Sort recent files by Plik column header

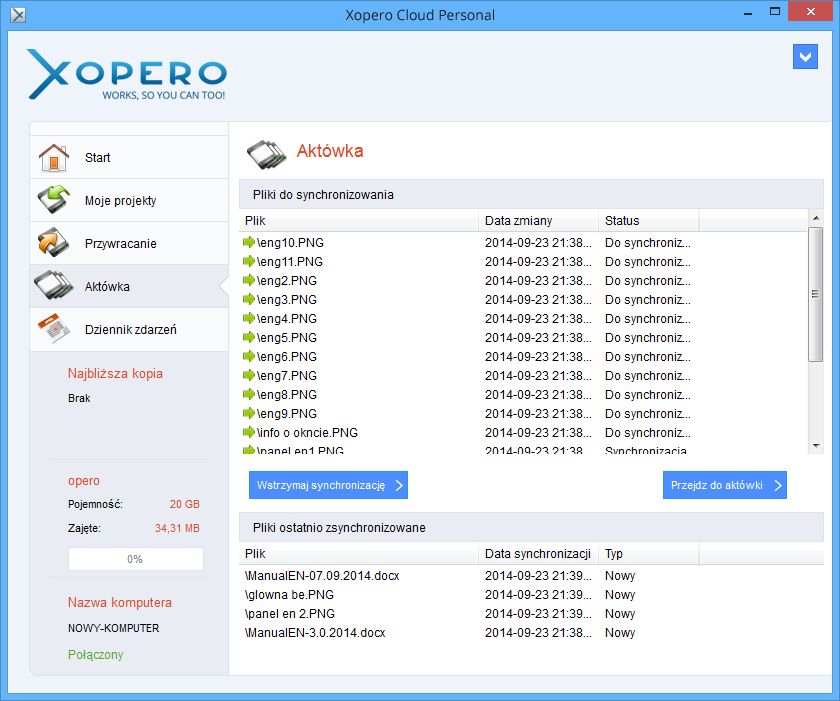(x=358, y=554)
